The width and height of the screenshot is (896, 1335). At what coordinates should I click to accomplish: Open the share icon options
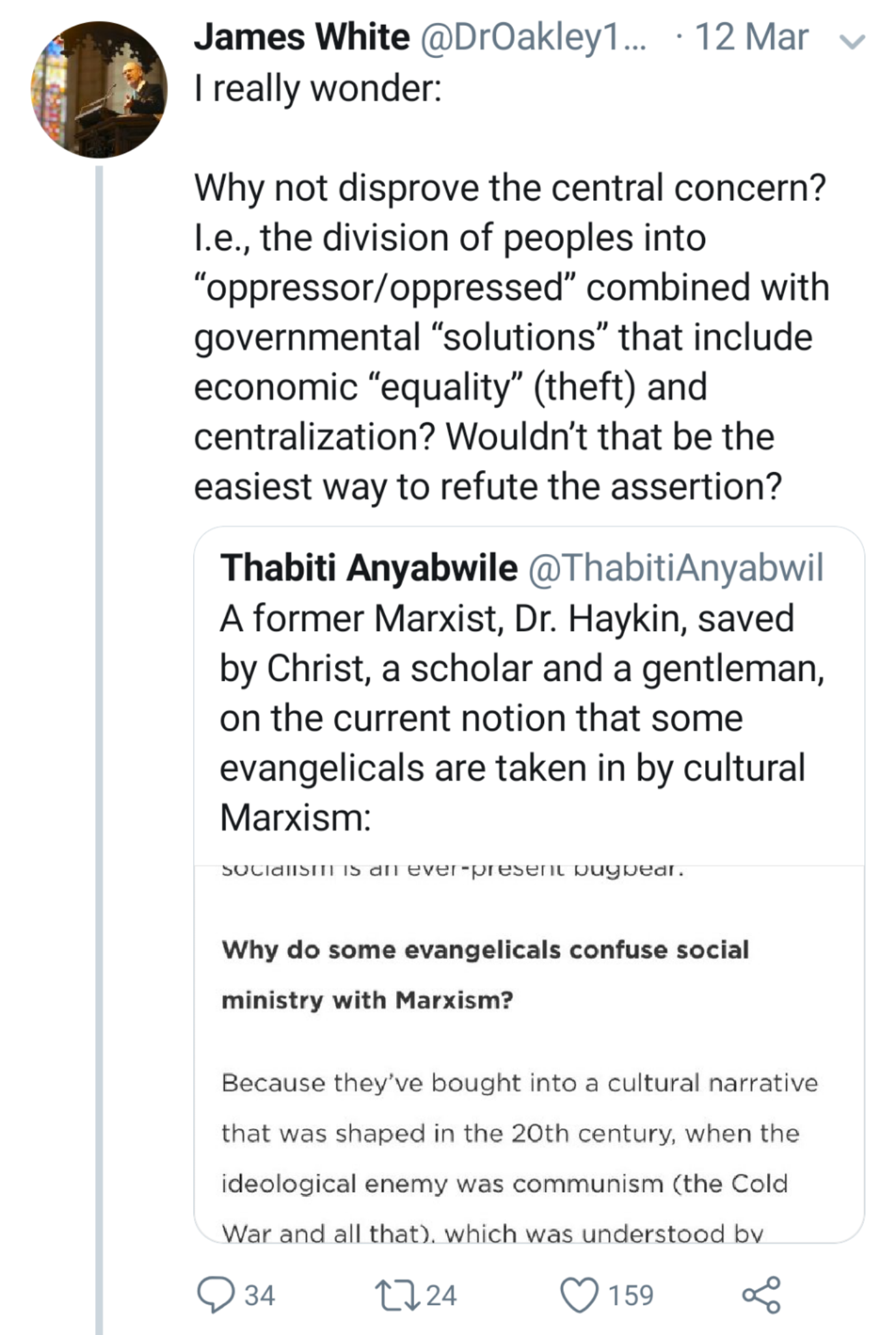[x=761, y=1295]
